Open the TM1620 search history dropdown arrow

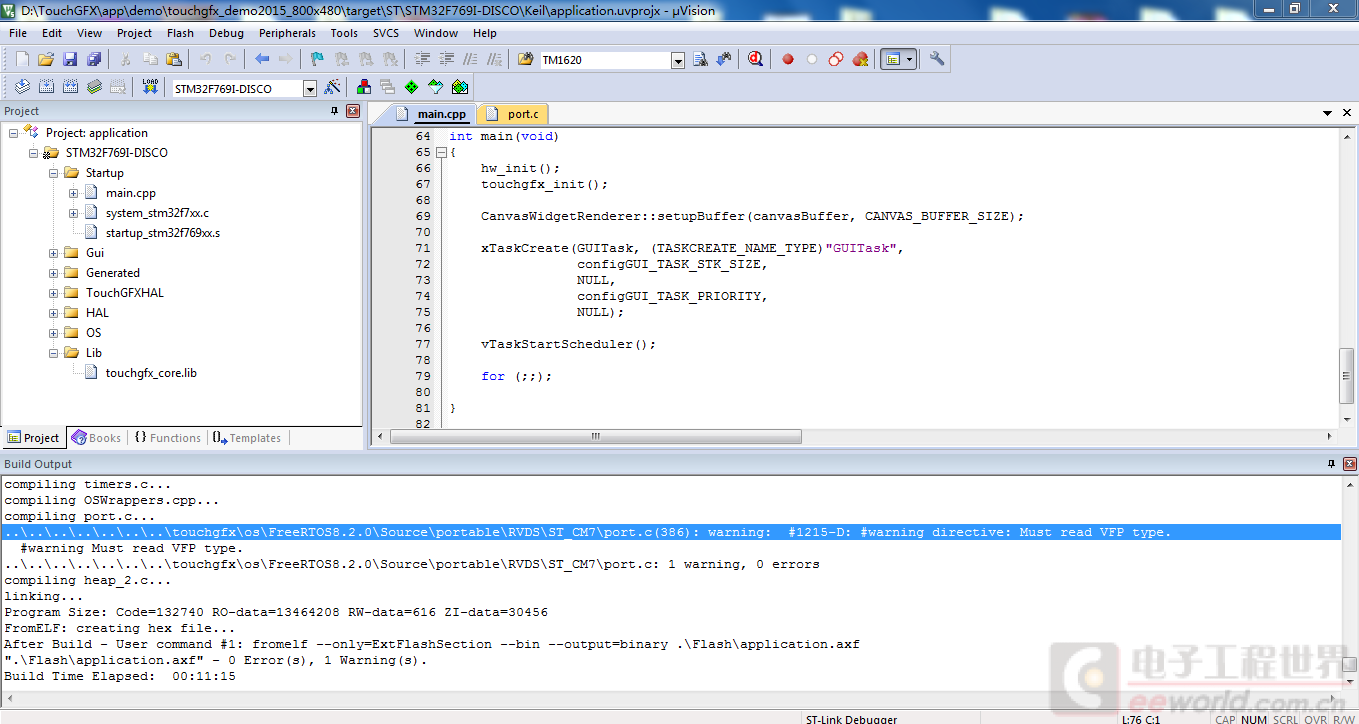point(678,60)
